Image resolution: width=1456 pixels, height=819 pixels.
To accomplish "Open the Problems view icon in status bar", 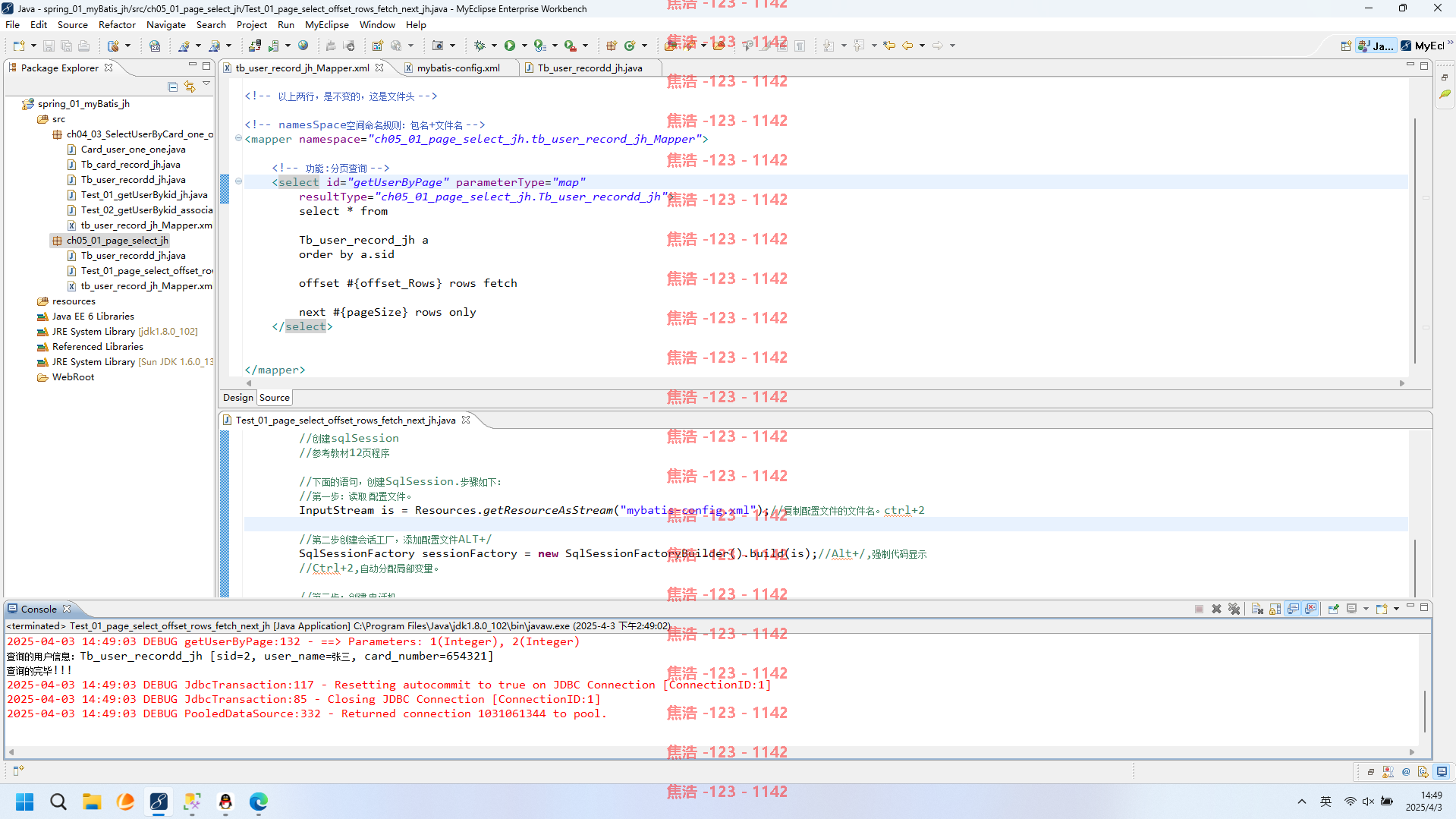I will [x=1388, y=772].
